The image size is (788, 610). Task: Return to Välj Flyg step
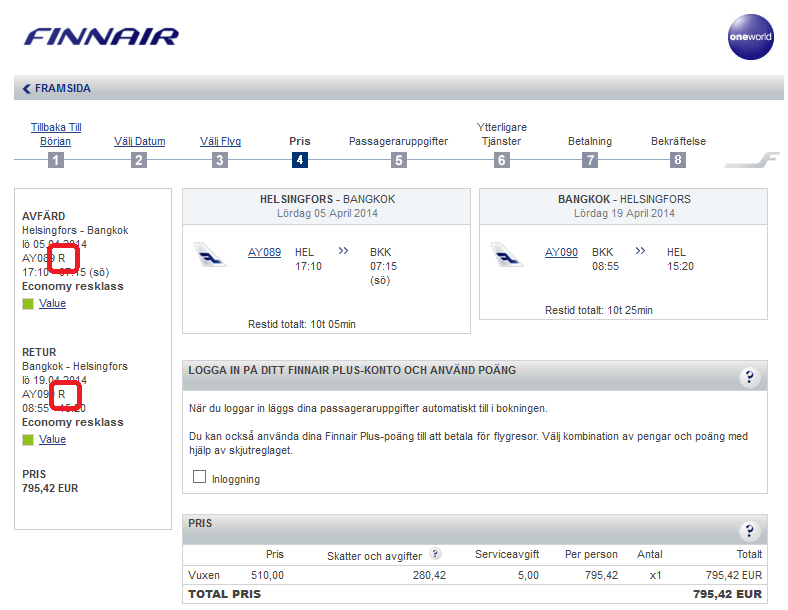(220, 141)
